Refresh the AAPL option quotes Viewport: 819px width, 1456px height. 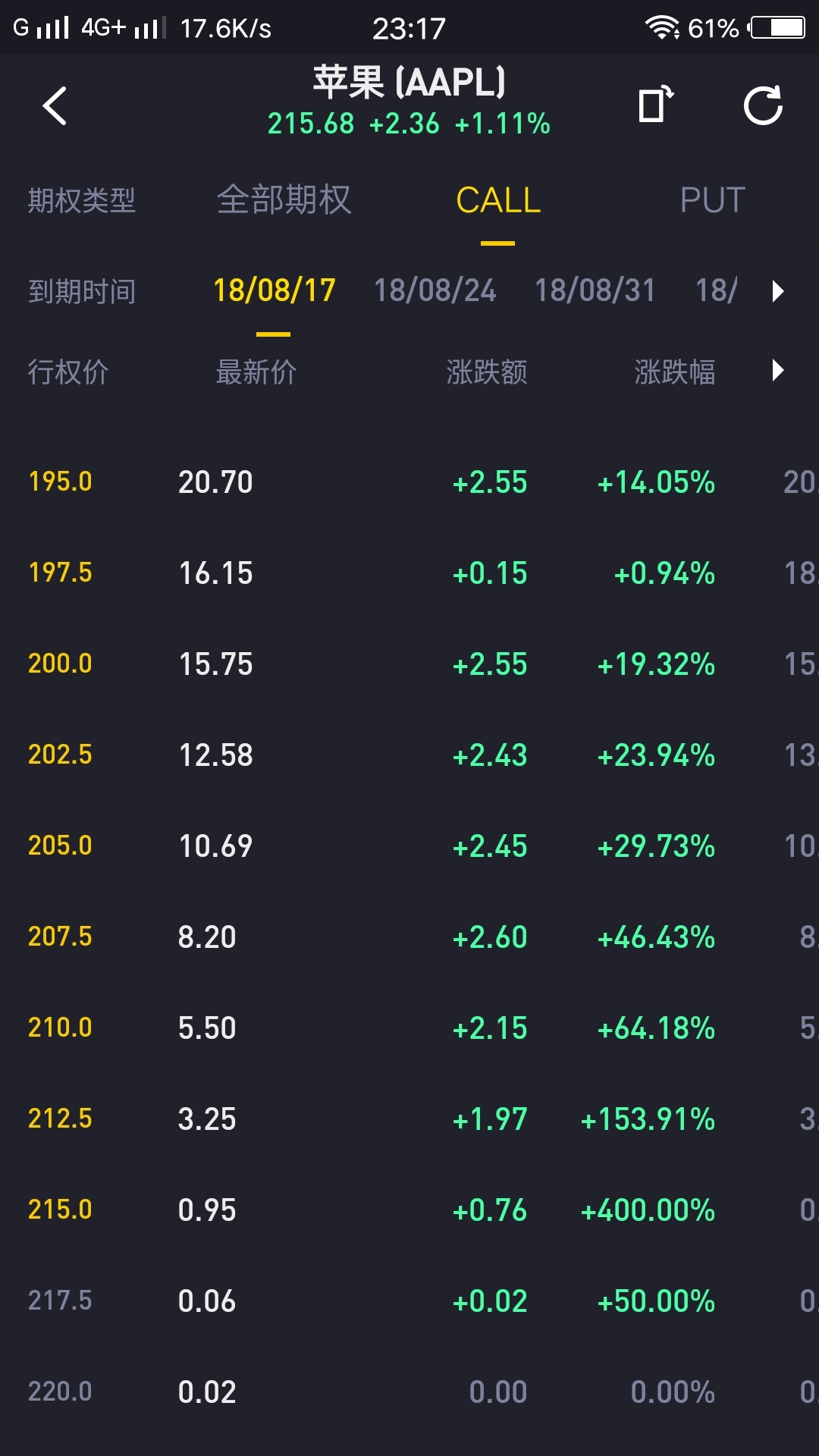click(x=763, y=105)
